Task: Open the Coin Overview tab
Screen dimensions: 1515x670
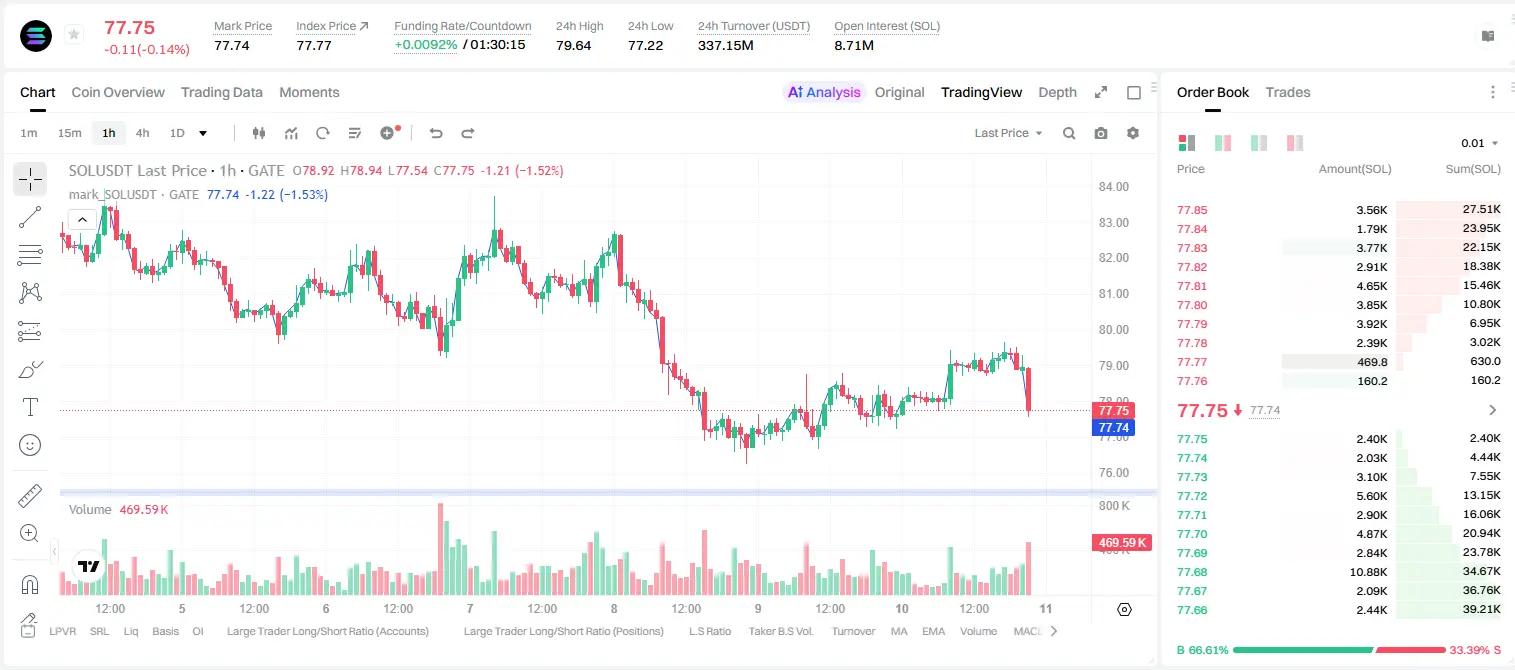Action: pyautogui.click(x=118, y=92)
